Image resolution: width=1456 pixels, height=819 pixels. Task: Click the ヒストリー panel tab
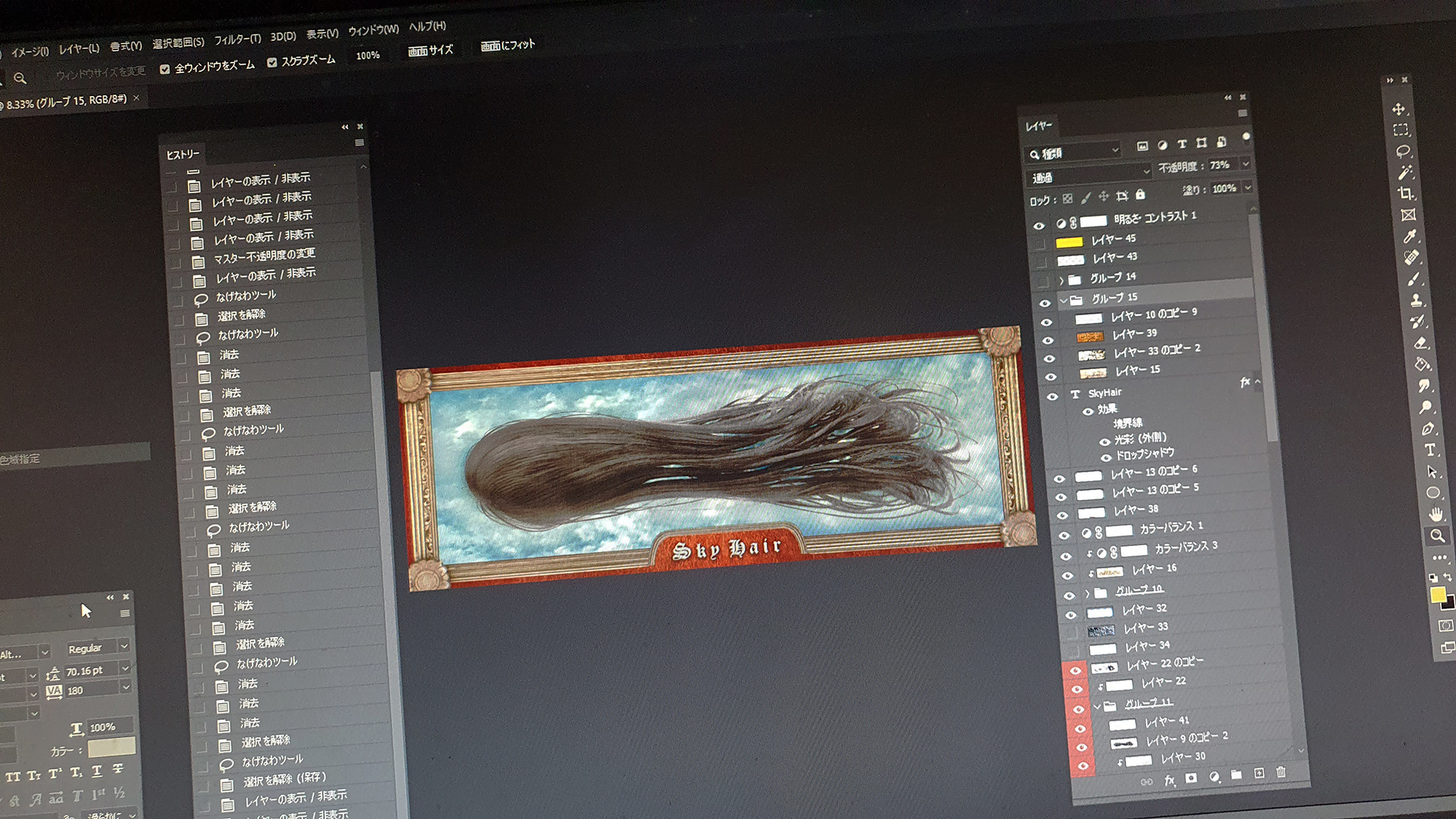(183, 154)
